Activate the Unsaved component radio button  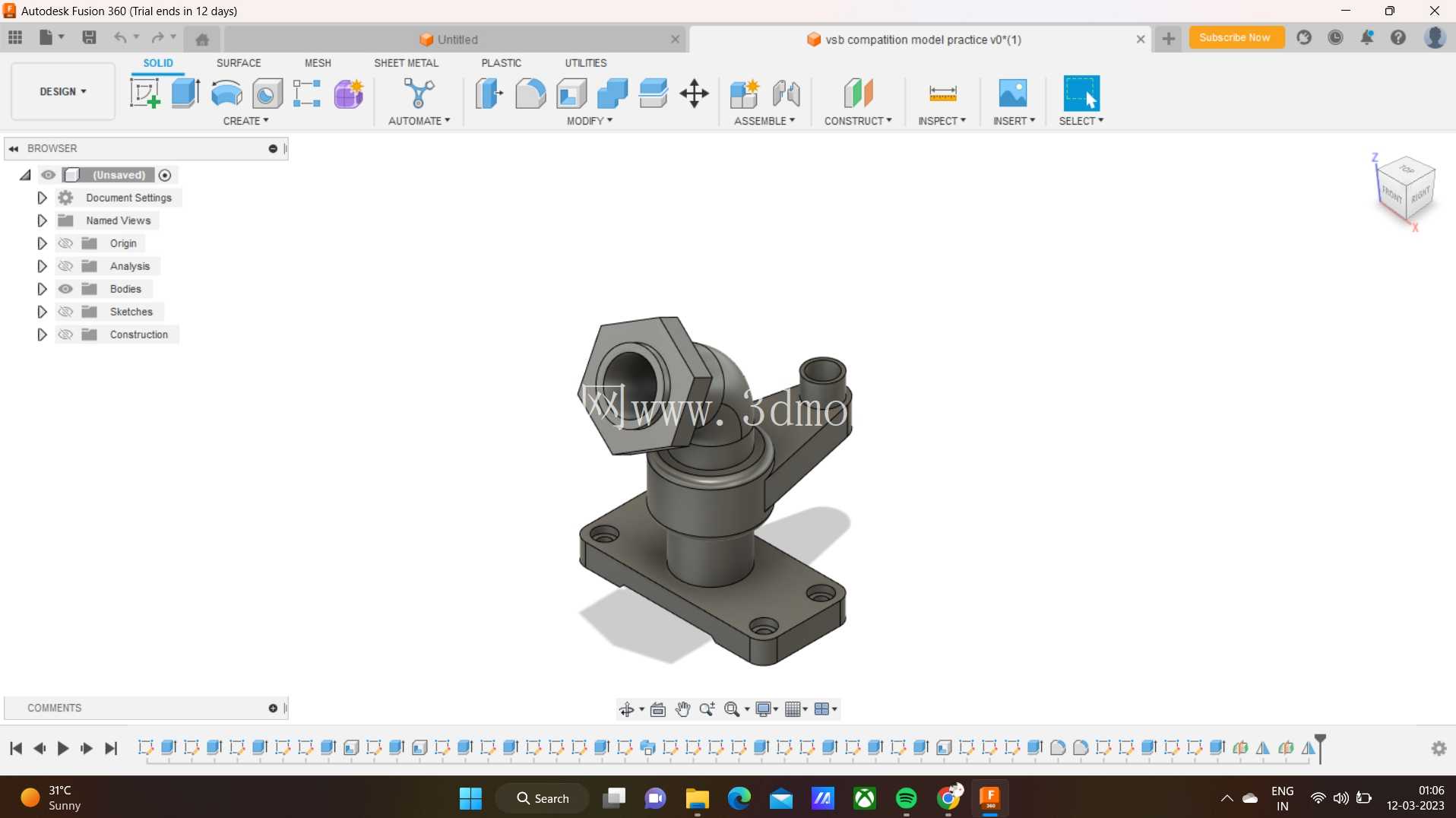[165, 175]
